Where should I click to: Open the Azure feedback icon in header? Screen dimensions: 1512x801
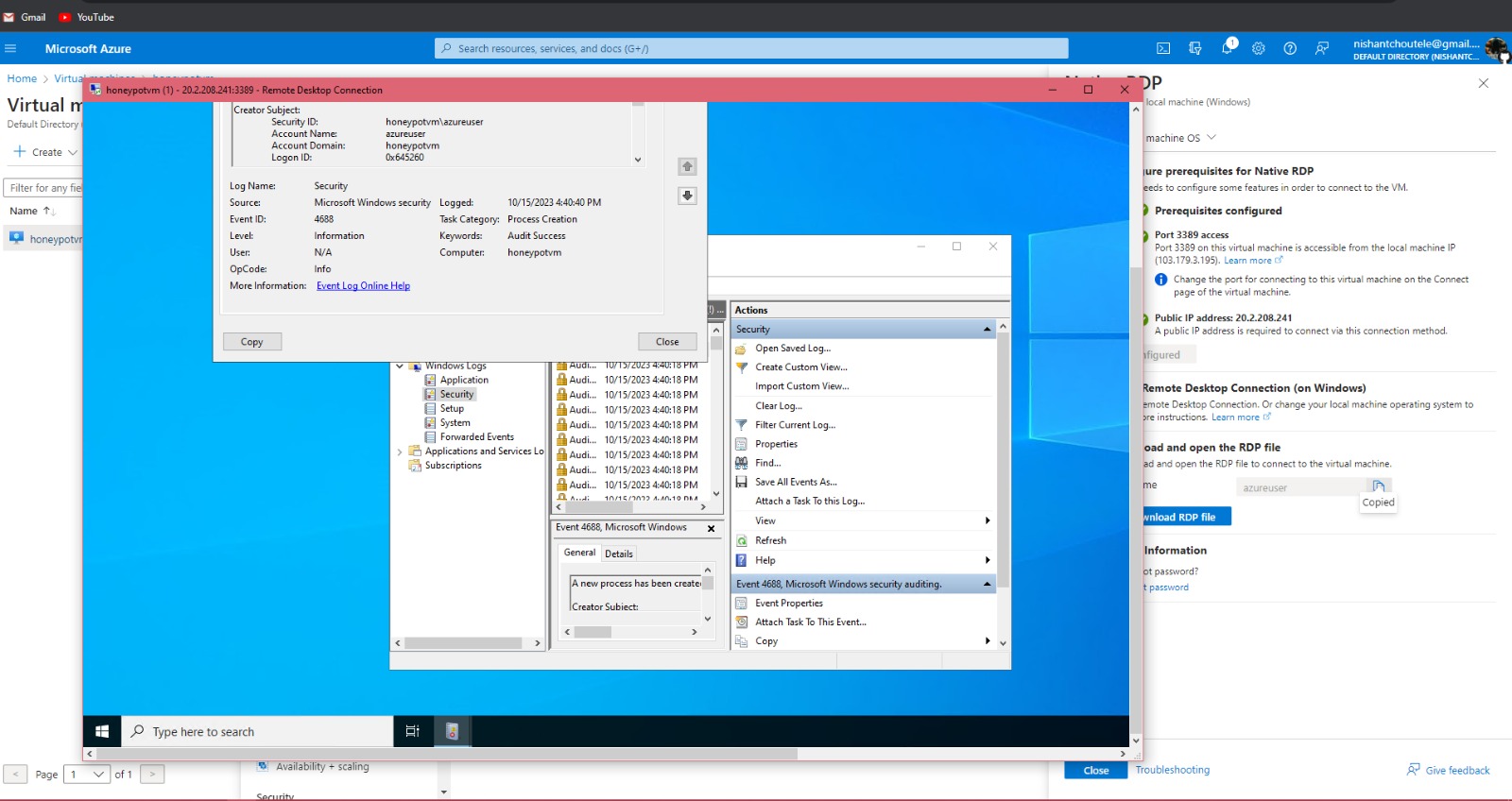(x=1322, y=48)
